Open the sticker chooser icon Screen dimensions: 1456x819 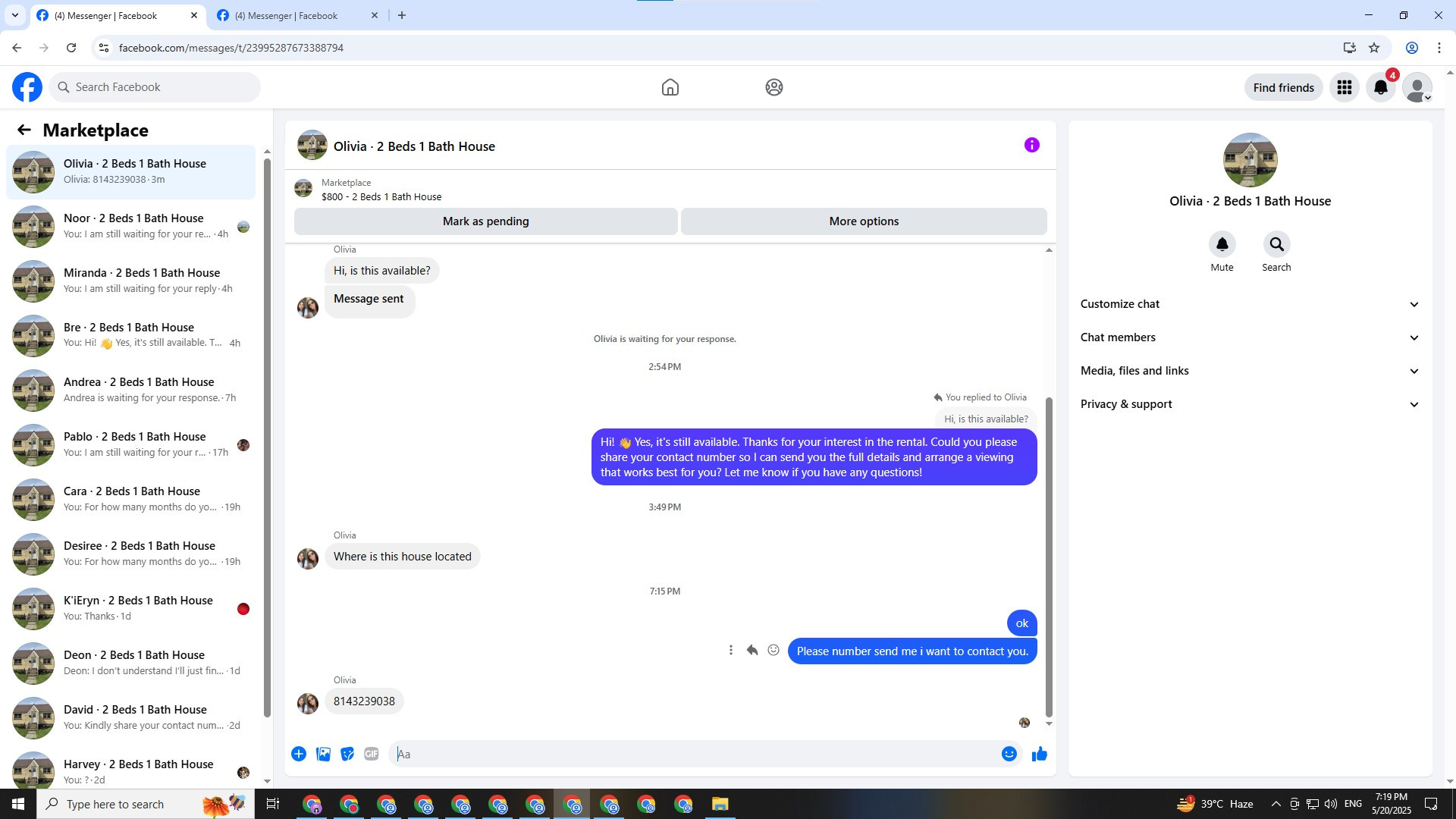[x=347, y=754]
